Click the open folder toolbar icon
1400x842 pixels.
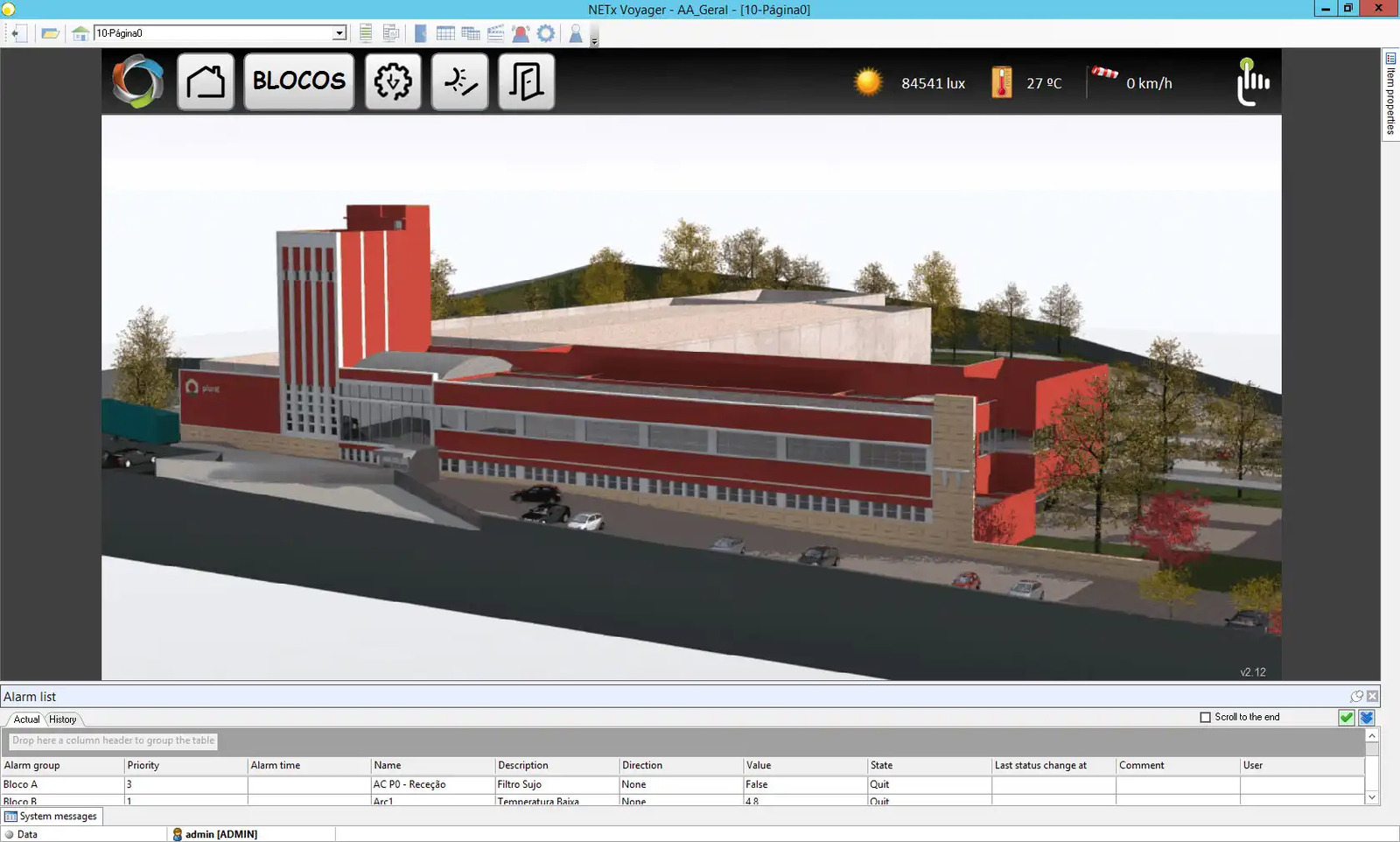pyautogui.click(x=50, y=33)
